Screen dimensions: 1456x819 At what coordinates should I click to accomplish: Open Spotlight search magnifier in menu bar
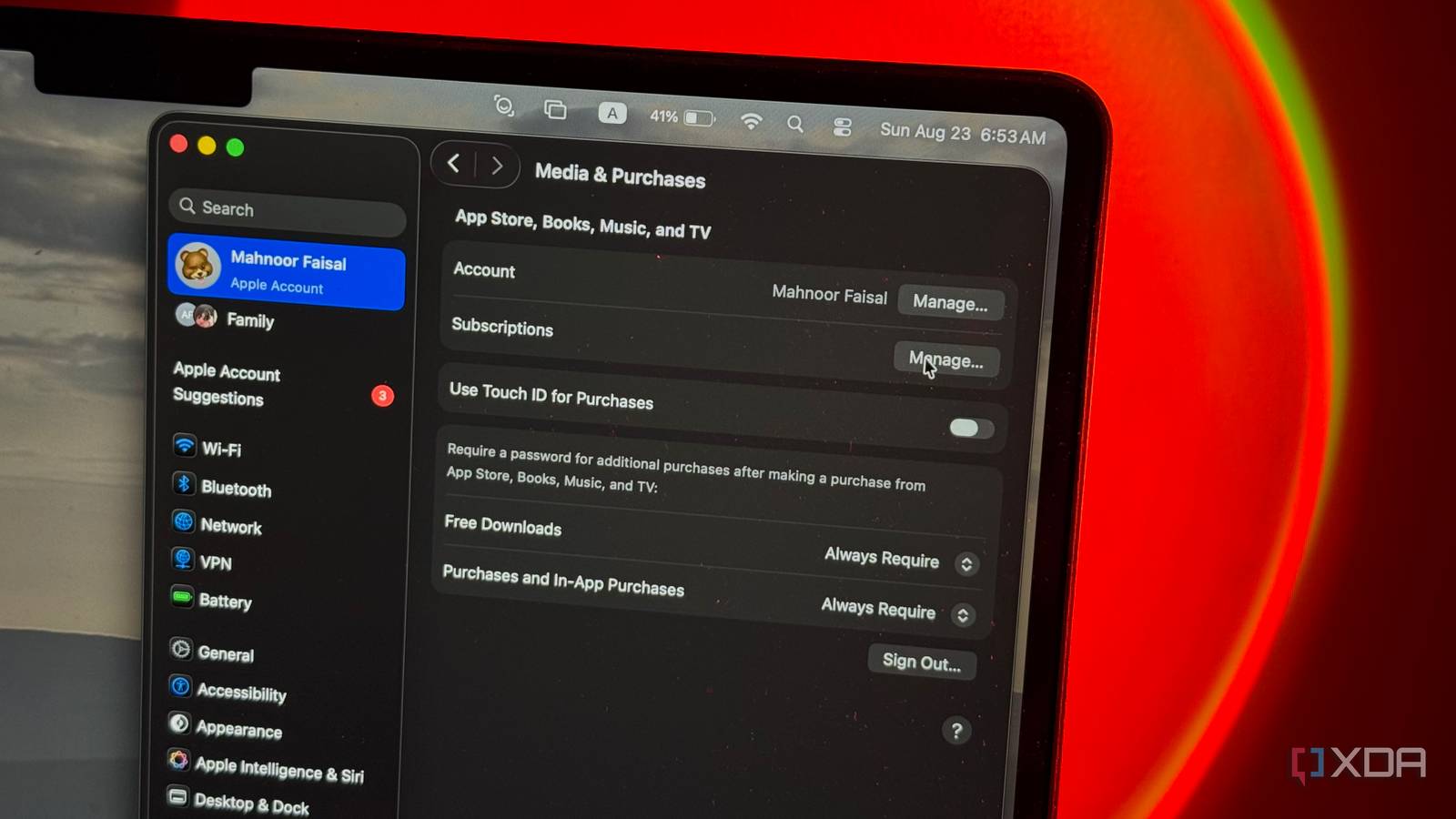tap(795, 124)
